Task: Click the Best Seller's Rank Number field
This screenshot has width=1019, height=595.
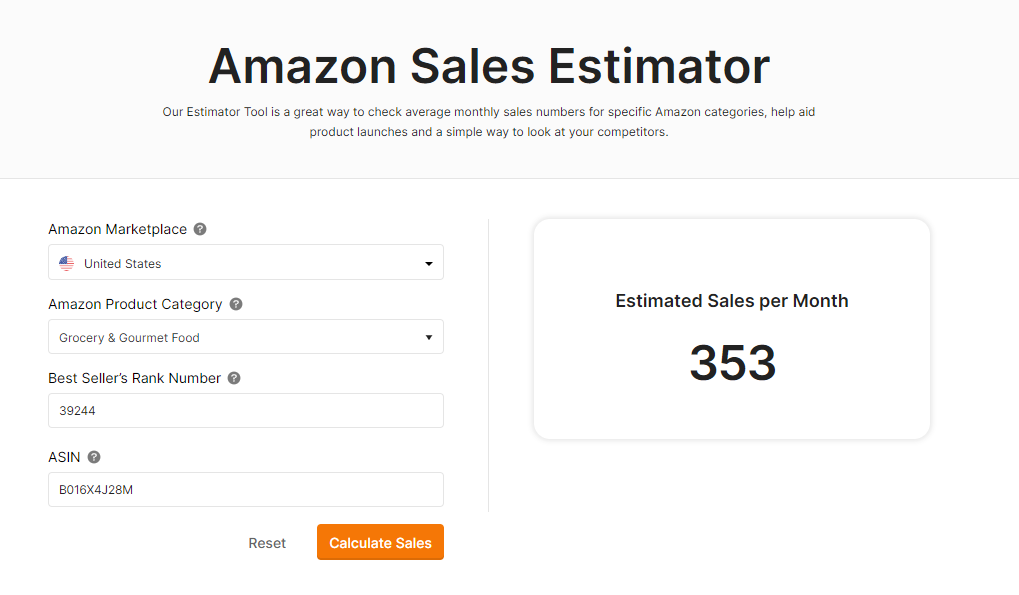Action: 246,411
